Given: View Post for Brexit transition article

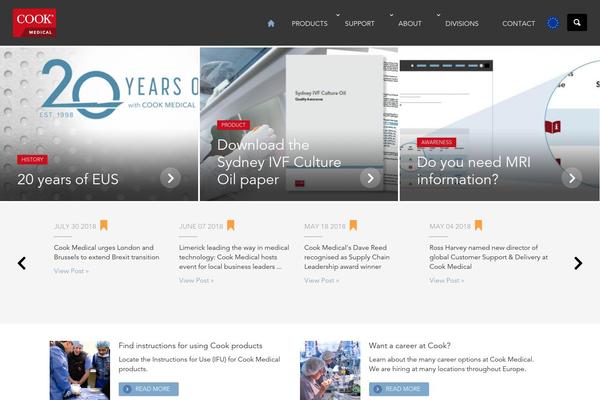Looking at the screenshot, I should 71,271.
